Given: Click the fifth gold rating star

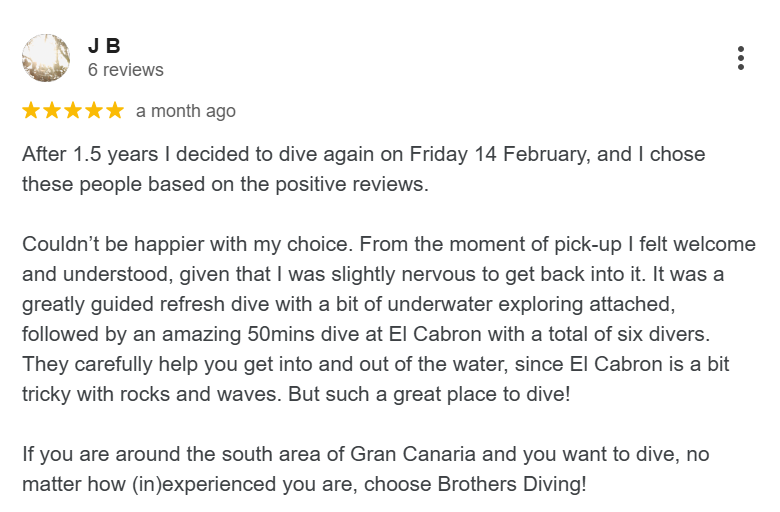Looking at the screenshot, I should pyautogui.click(x=114, y=110).
